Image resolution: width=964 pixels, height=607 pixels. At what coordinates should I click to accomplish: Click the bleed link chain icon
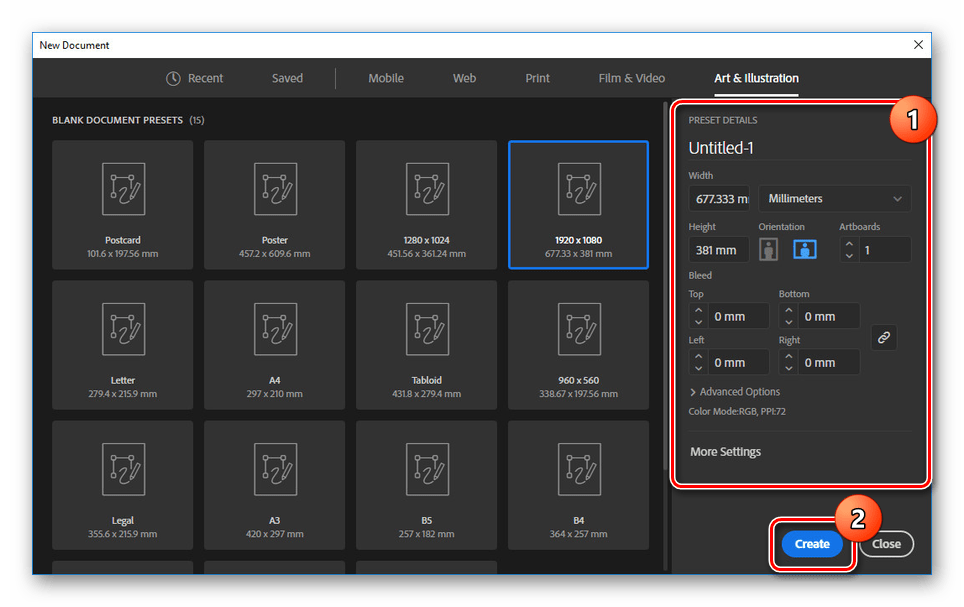[x=883, y=338]
